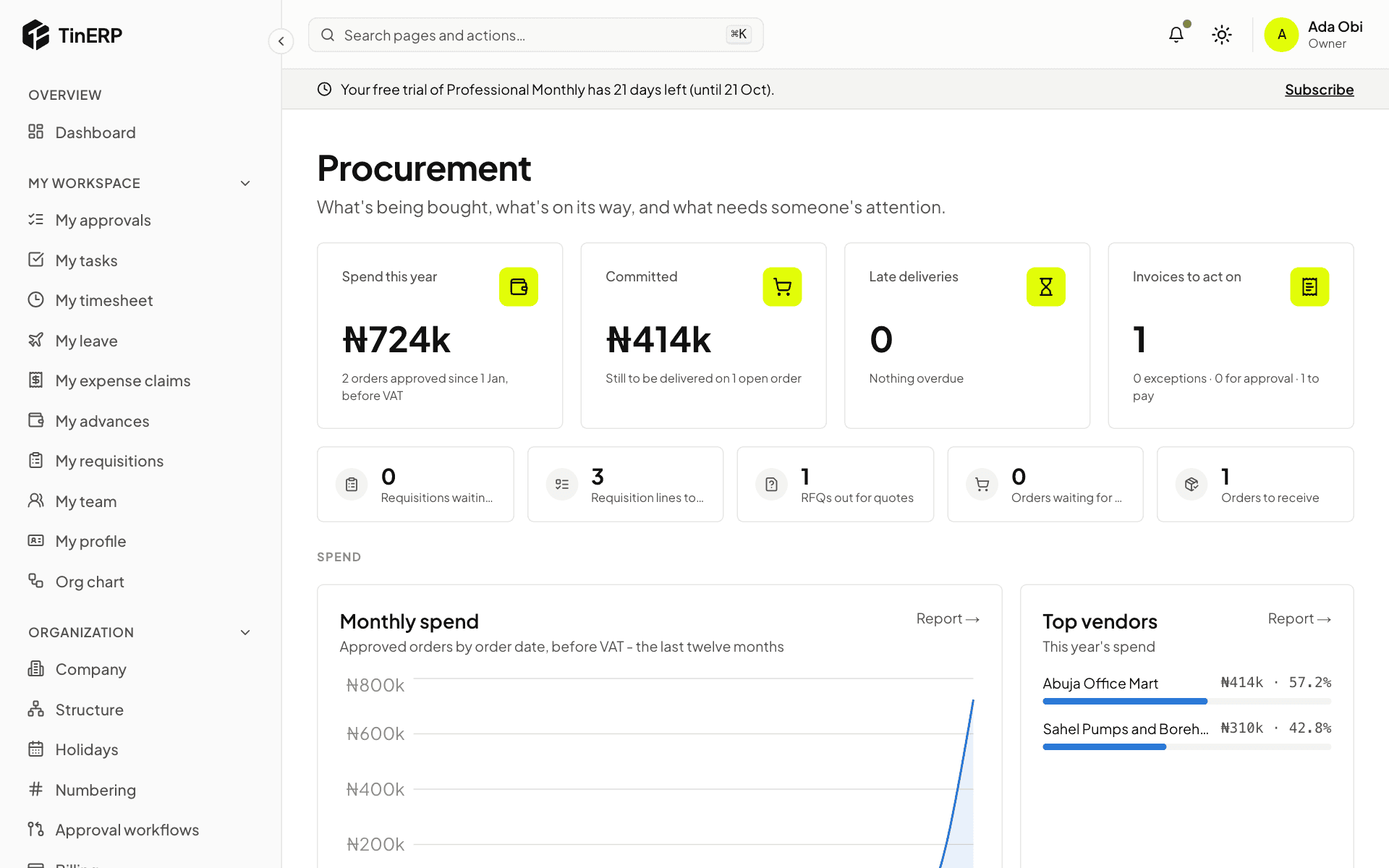The height and width of the screenshot is (868, 1389).
Task: Click the invoice icon on Invoices to act on
Action: (x=1309, y=287)
